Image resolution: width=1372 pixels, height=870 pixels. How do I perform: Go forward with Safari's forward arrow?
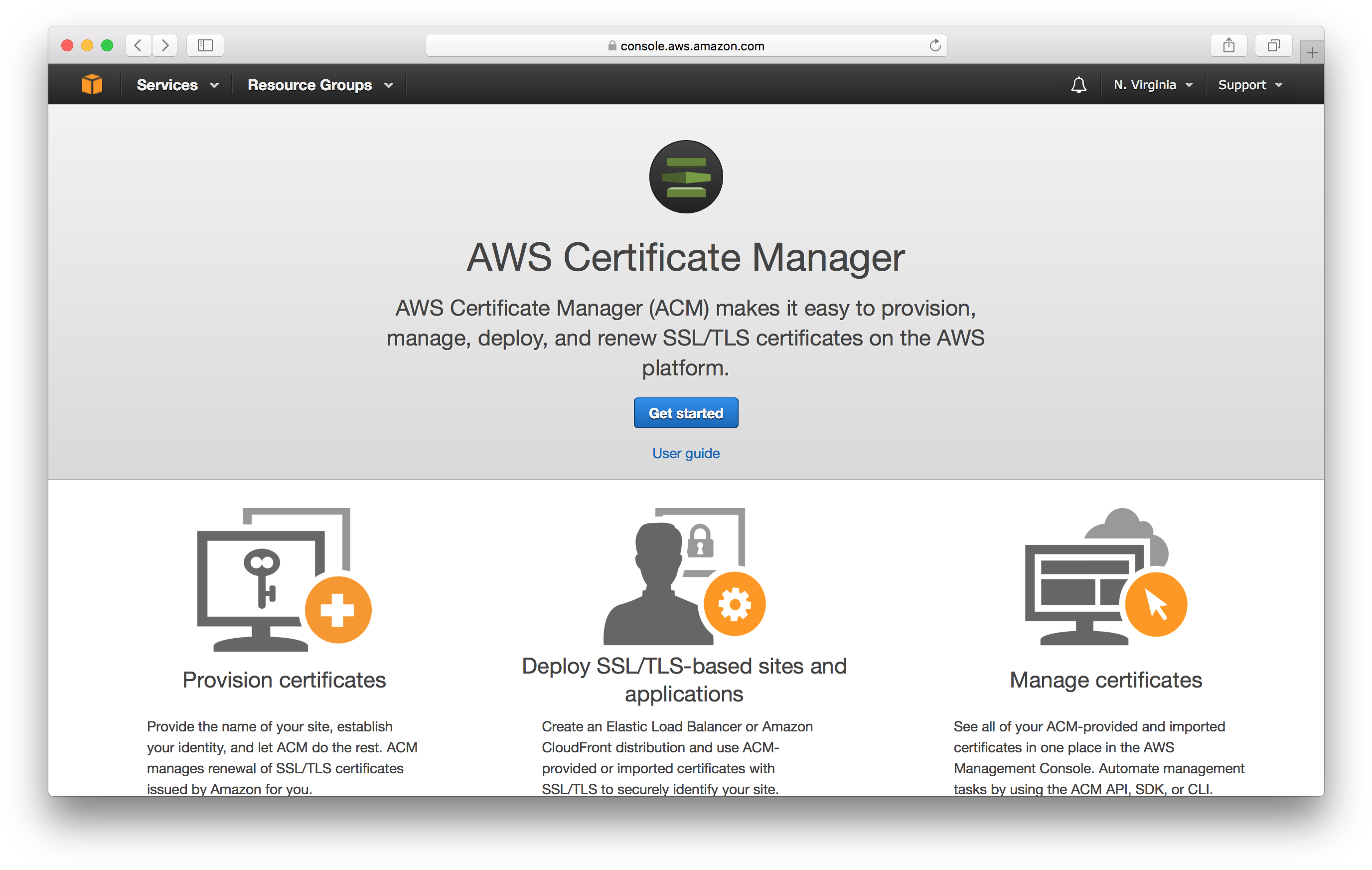(164, 45)
